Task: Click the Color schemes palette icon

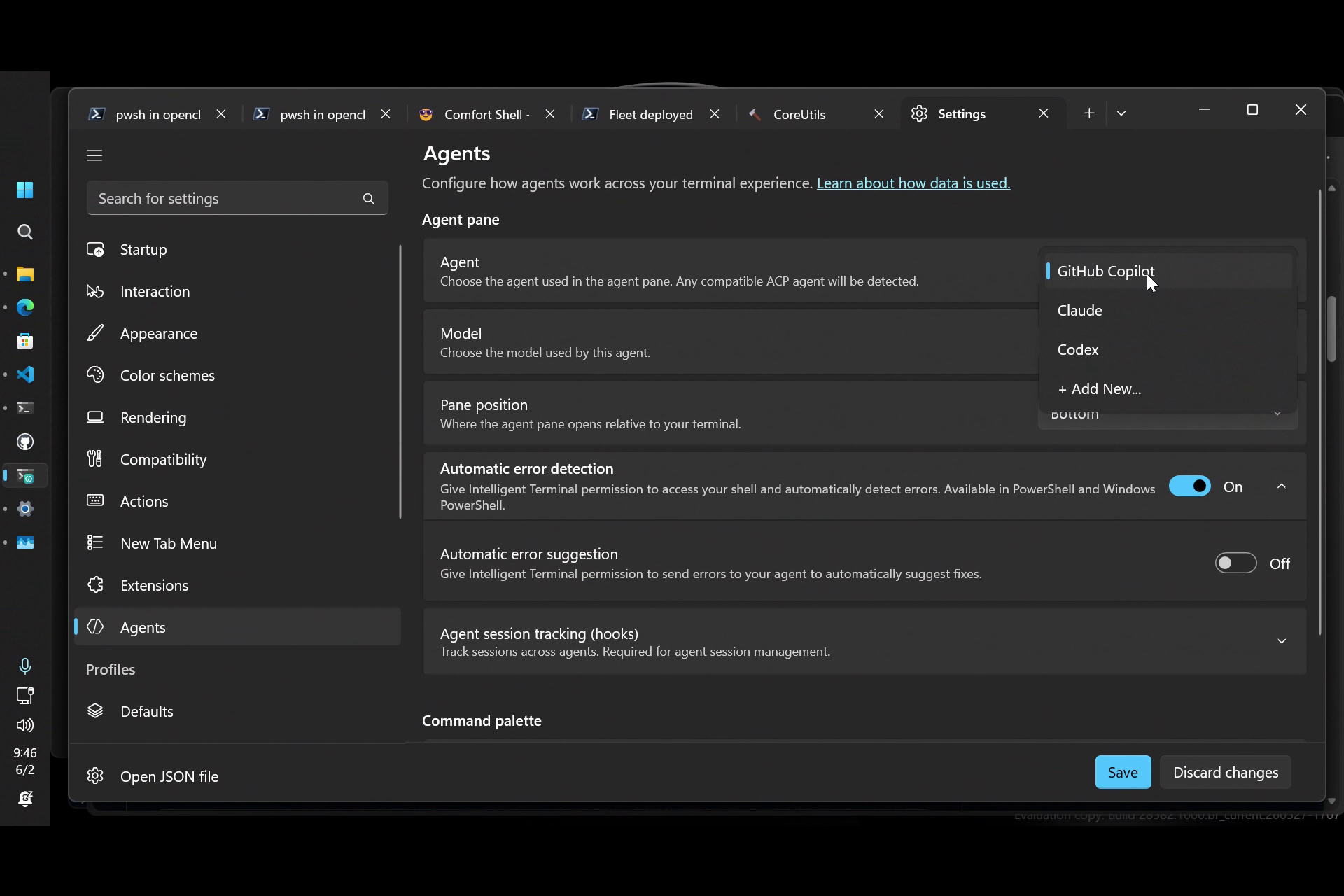Action: (95, 376)
